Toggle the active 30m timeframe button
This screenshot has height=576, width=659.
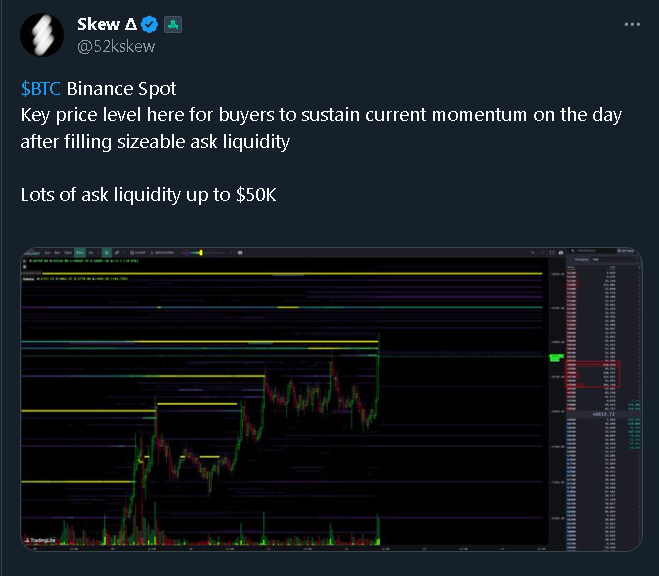80,252
